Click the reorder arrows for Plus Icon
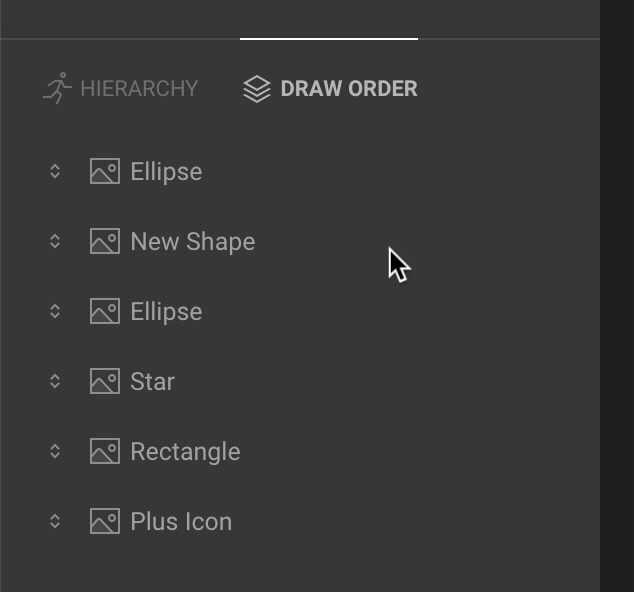The width and height of the screenshot is (634, 592). [x=55, y=521]
